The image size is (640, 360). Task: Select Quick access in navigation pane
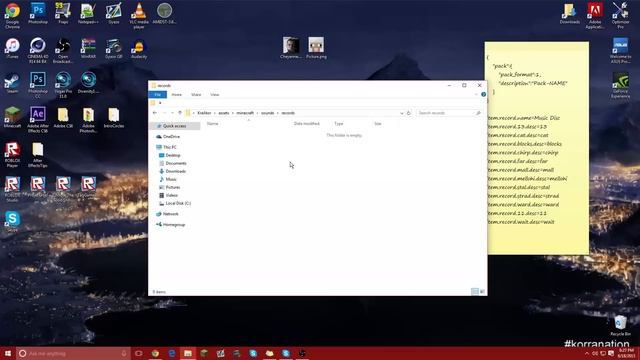click(175, 126)
